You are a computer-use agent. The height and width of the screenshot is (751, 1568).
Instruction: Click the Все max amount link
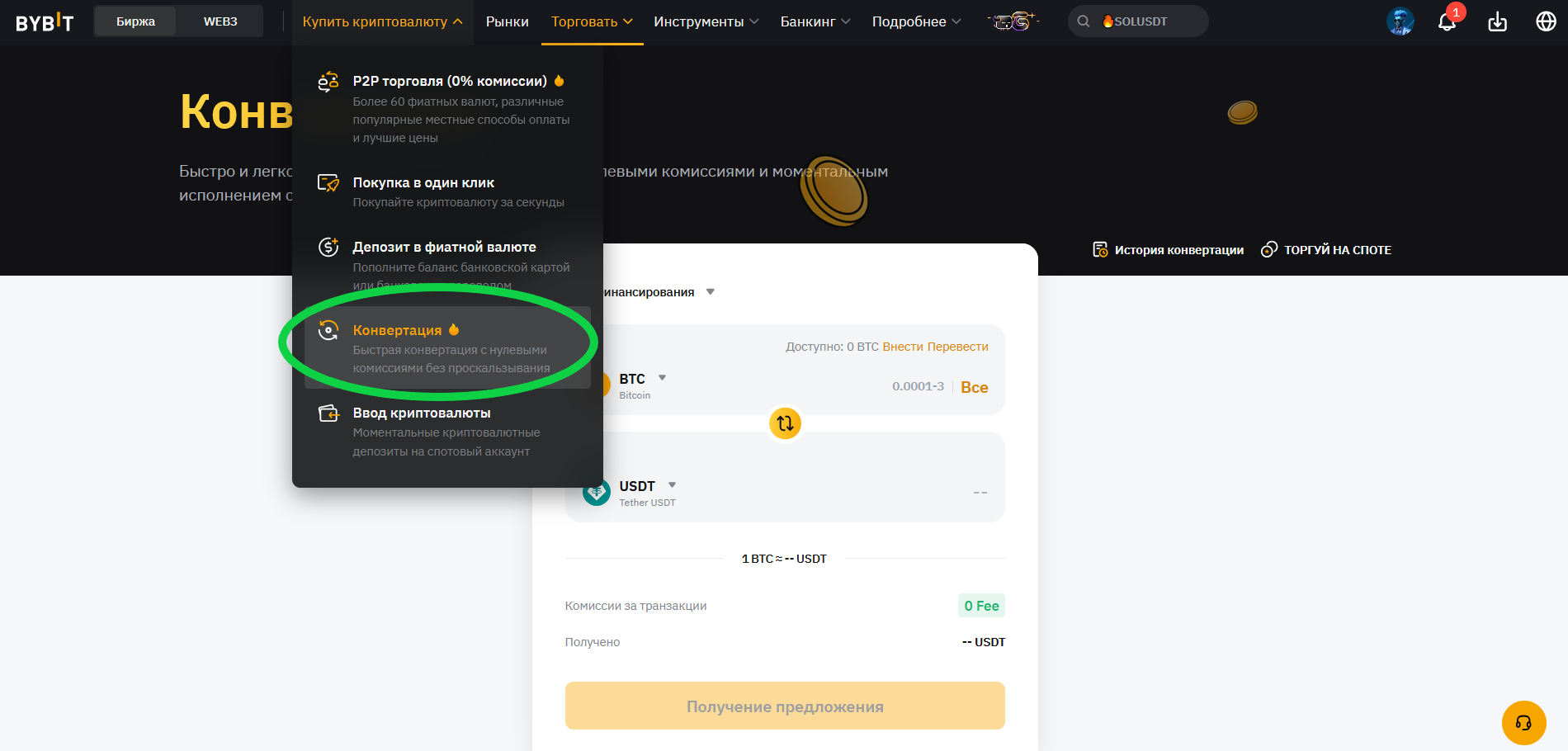tap(974, 387)
